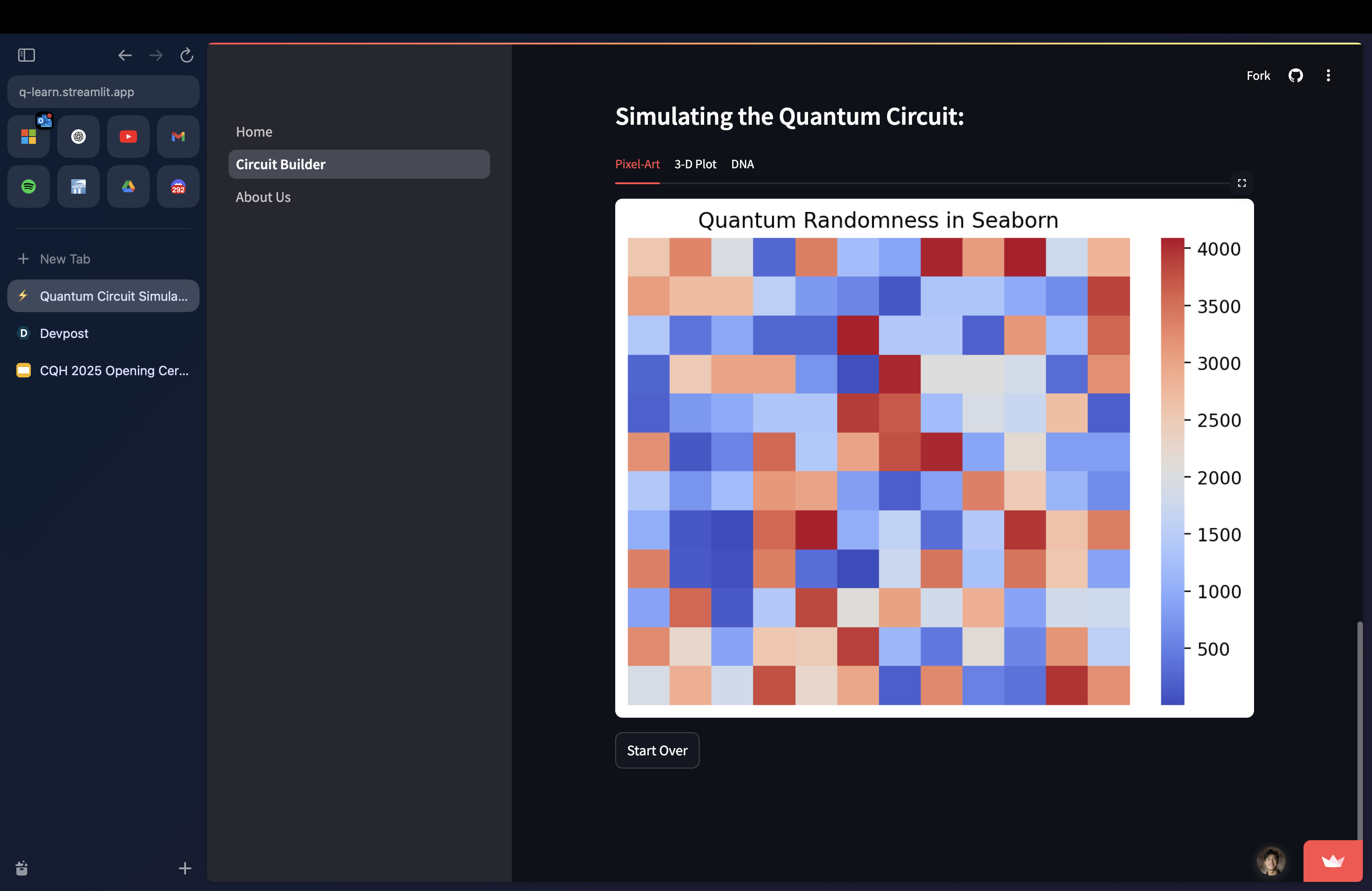Open the Spotify pinned shortcut
The width and height of the screenshot is (1372, 891).
(x=28, y=186)
